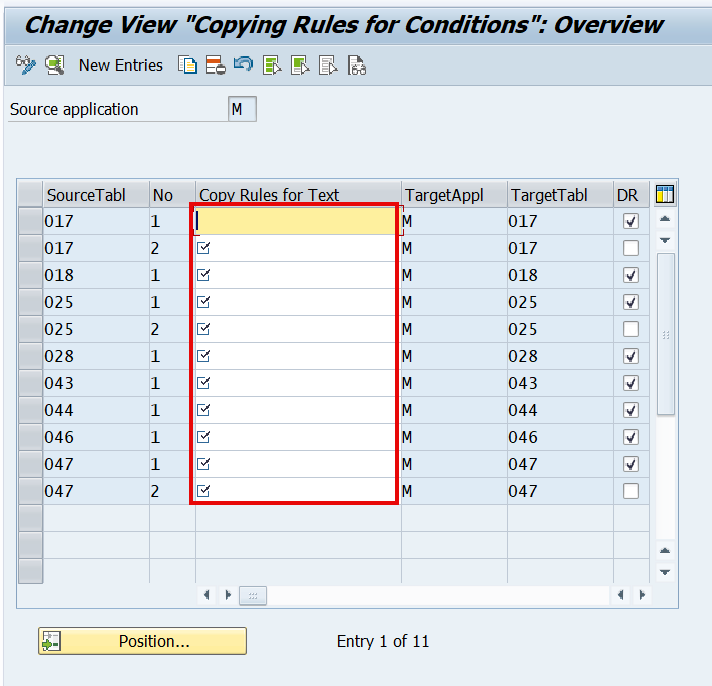Click the select-all corner cell of table

pyautogui.click(x=30, y=194)
